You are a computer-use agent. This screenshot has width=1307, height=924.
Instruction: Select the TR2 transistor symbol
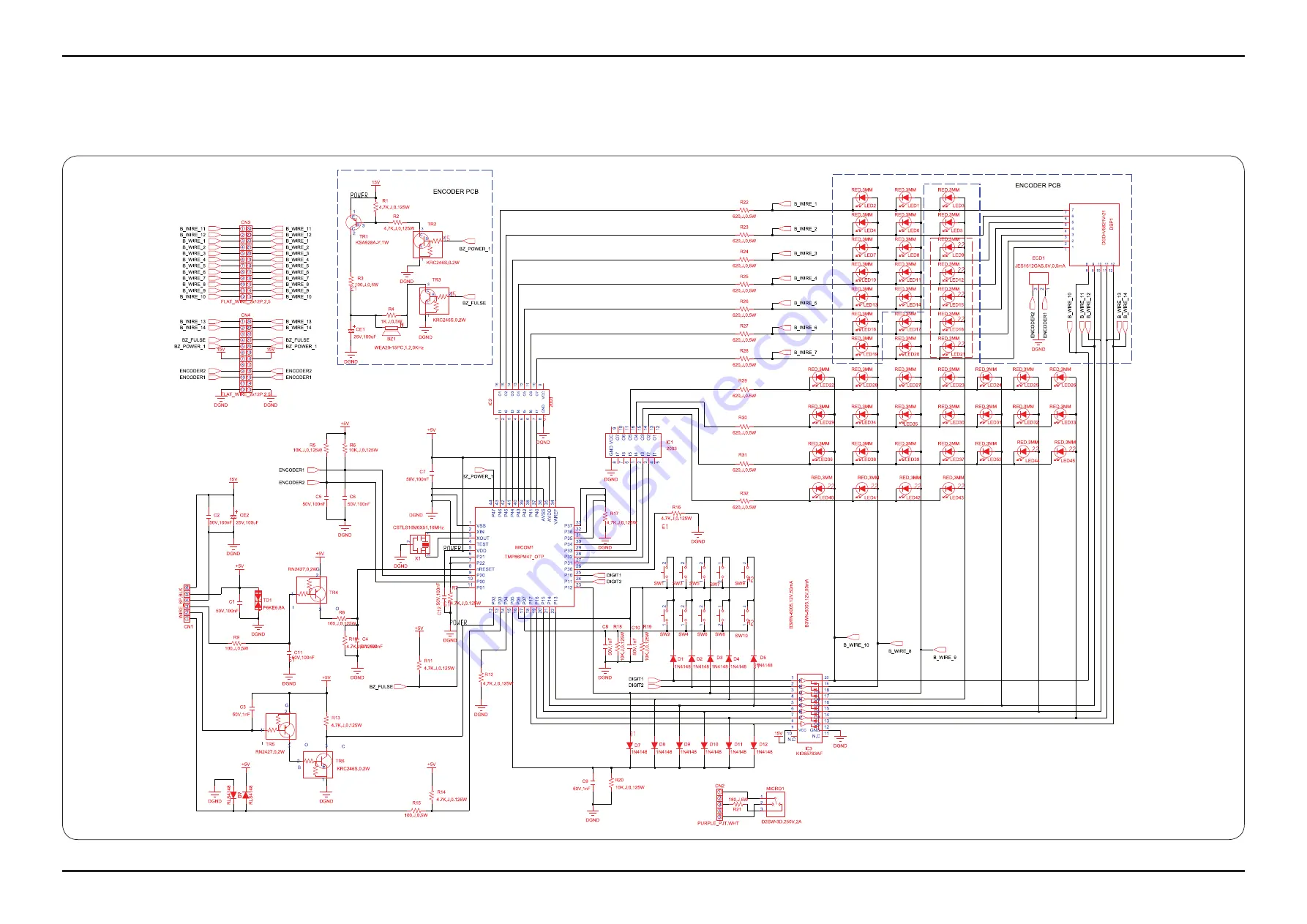coord(427,246)
